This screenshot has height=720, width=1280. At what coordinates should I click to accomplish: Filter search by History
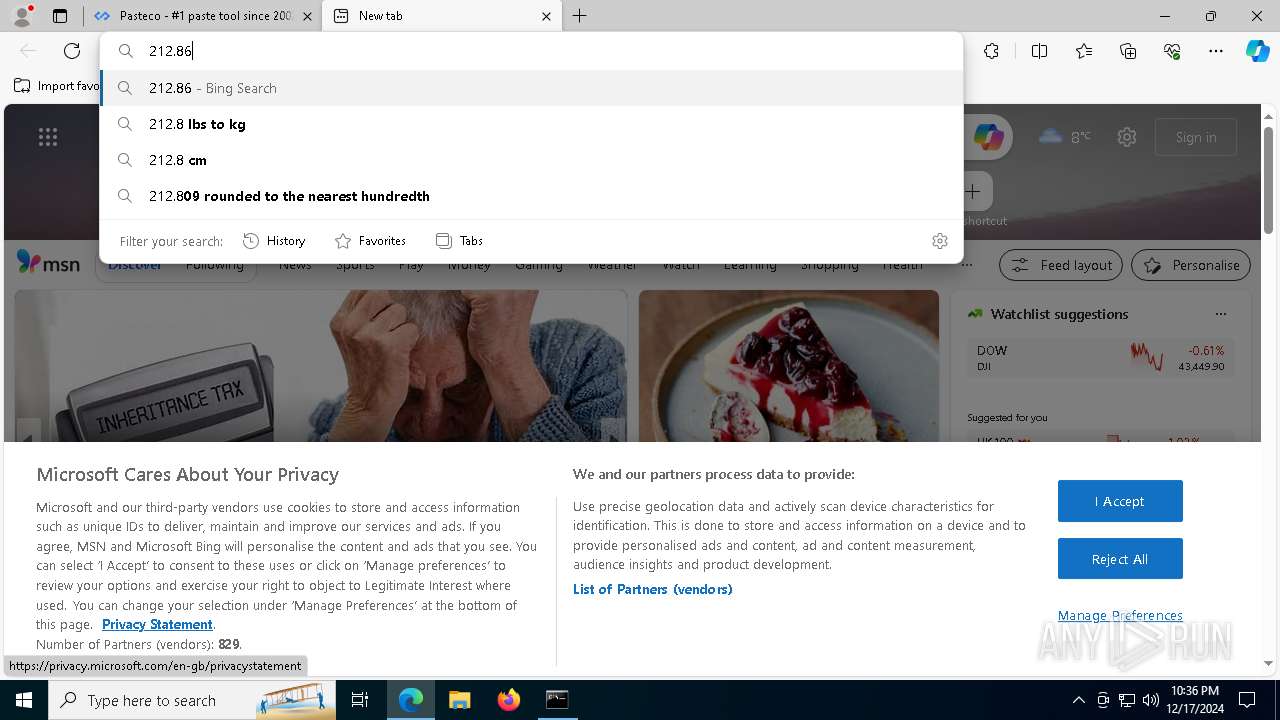coord(274,241)
